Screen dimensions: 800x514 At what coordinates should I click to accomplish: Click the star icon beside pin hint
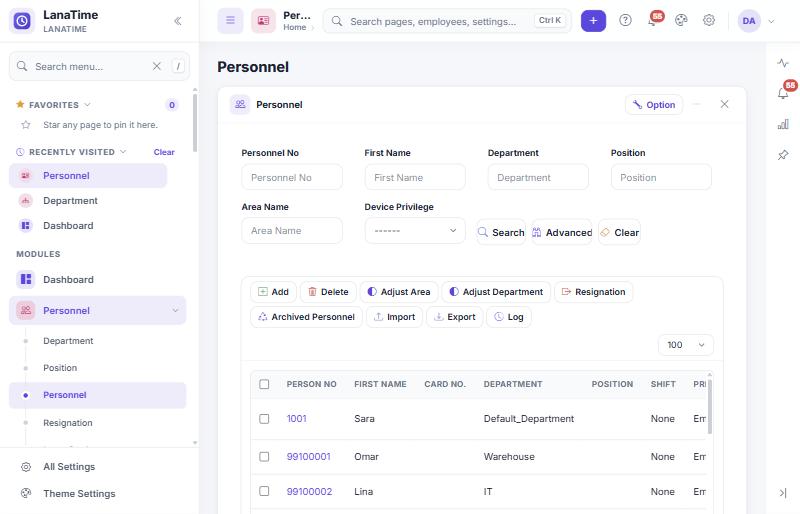pos(26,125)
